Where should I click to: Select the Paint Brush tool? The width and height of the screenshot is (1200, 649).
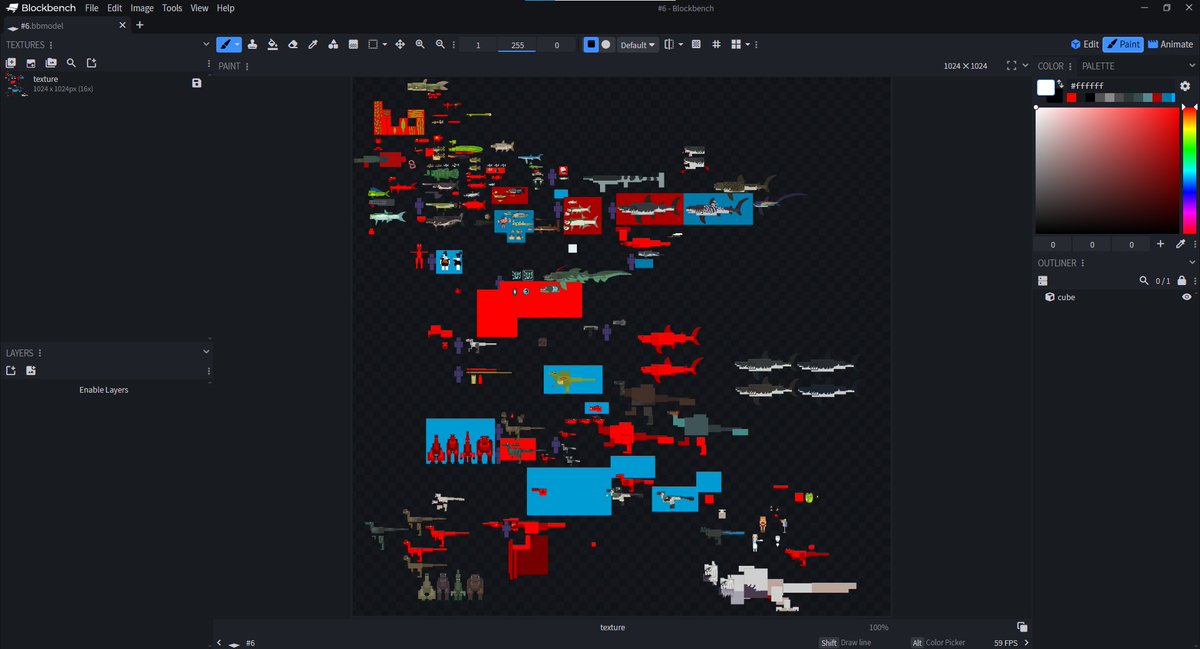[225, 44]
